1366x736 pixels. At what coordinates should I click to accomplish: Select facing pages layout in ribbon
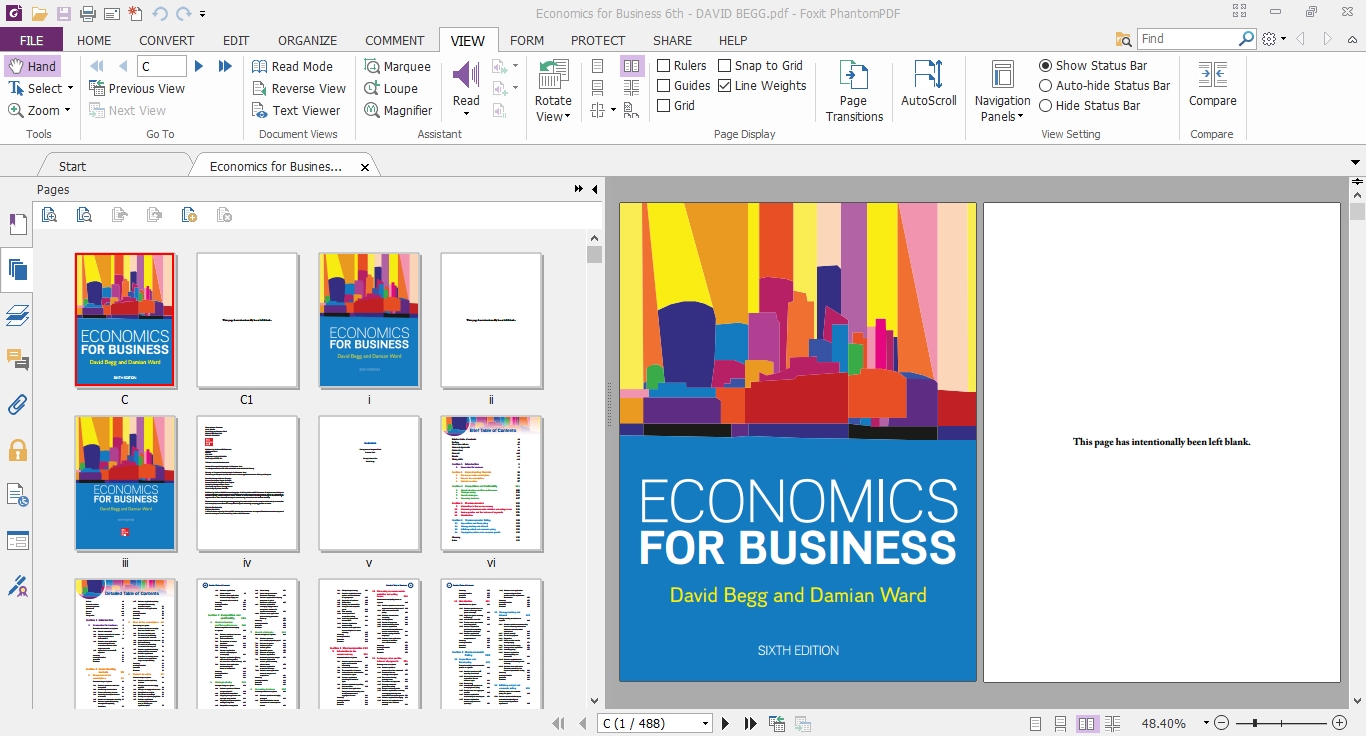(x=632, y=66)
